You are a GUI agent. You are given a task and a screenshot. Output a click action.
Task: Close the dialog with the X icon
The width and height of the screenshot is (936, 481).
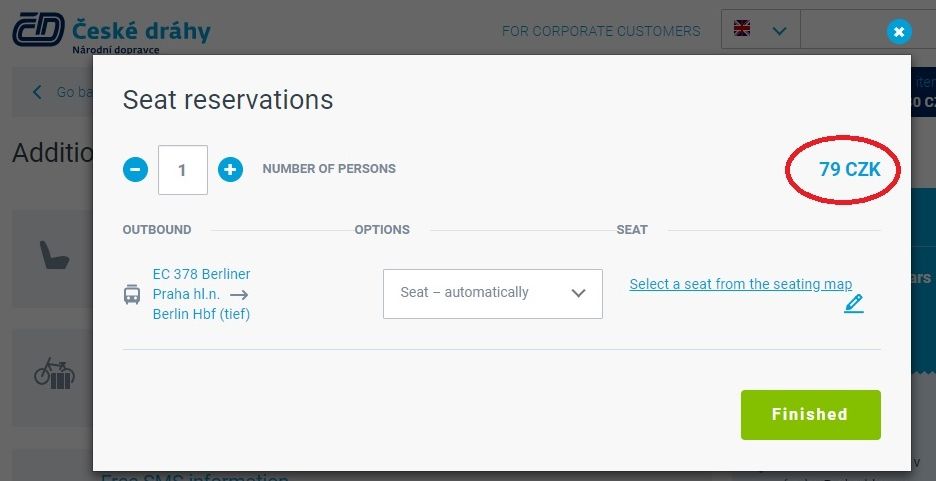point(899,32)
